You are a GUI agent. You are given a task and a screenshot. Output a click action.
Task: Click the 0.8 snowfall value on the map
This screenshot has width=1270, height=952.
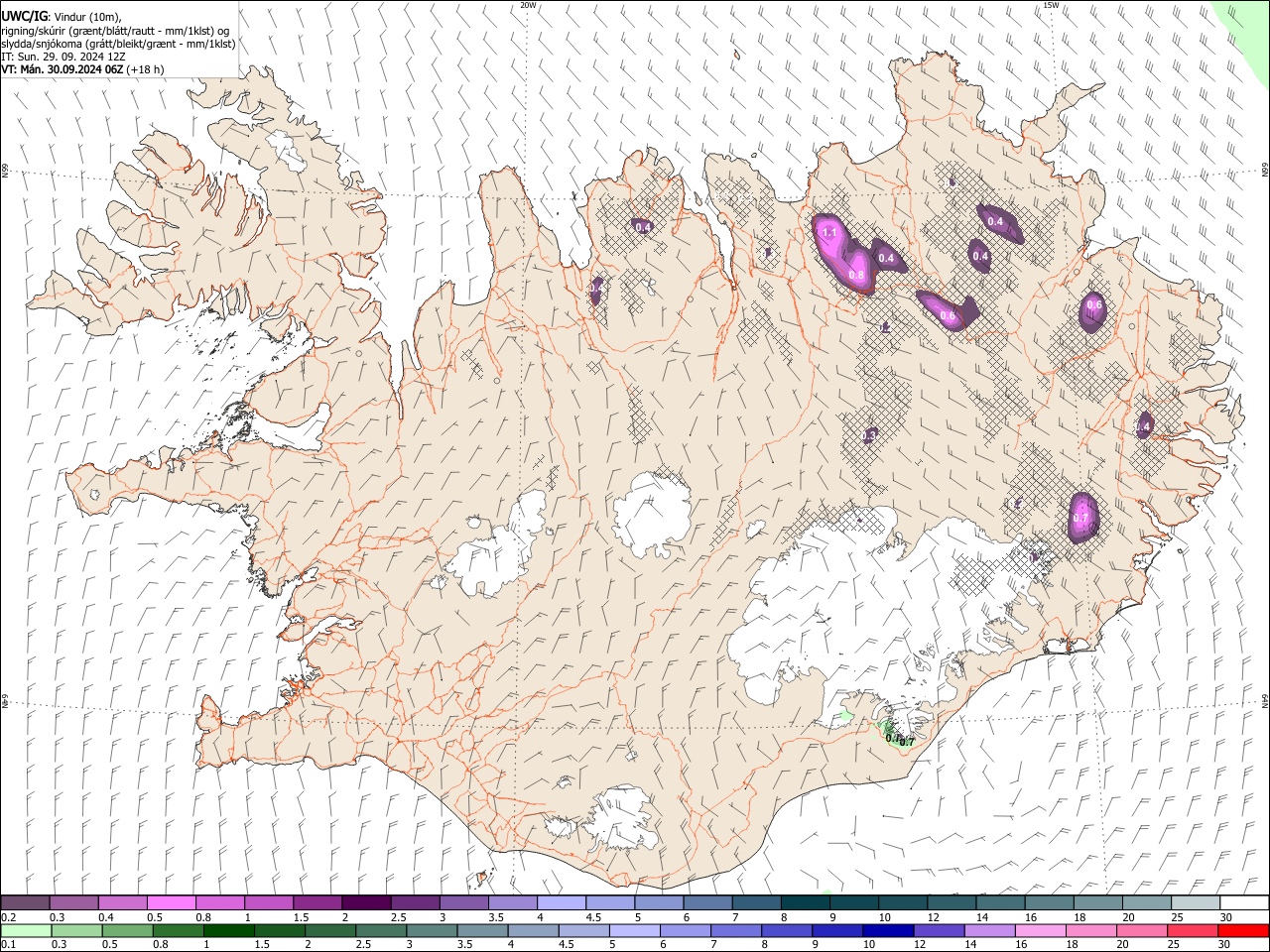[x=856, y=275]
